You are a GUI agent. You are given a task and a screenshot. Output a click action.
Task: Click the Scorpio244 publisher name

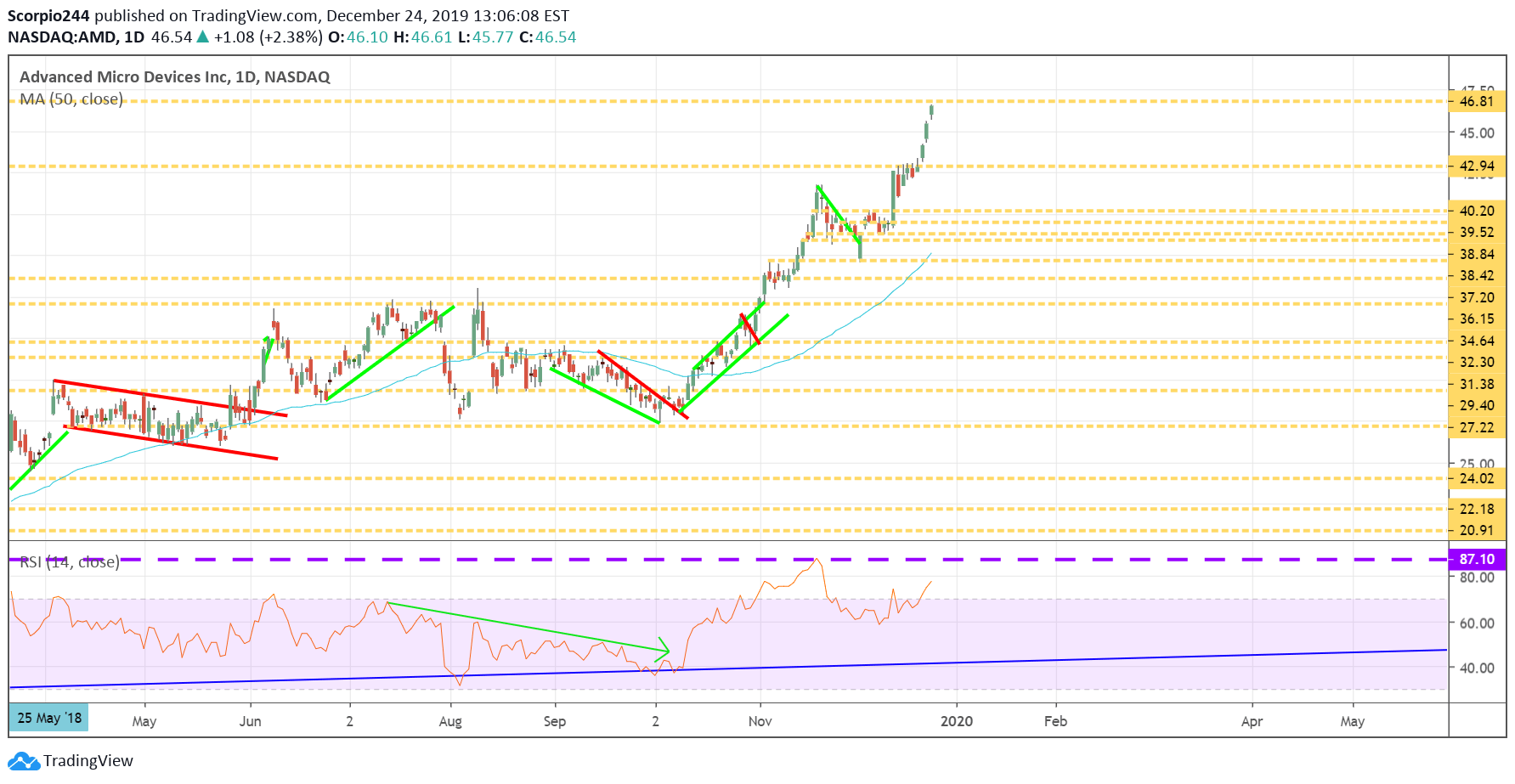point(48,16)
